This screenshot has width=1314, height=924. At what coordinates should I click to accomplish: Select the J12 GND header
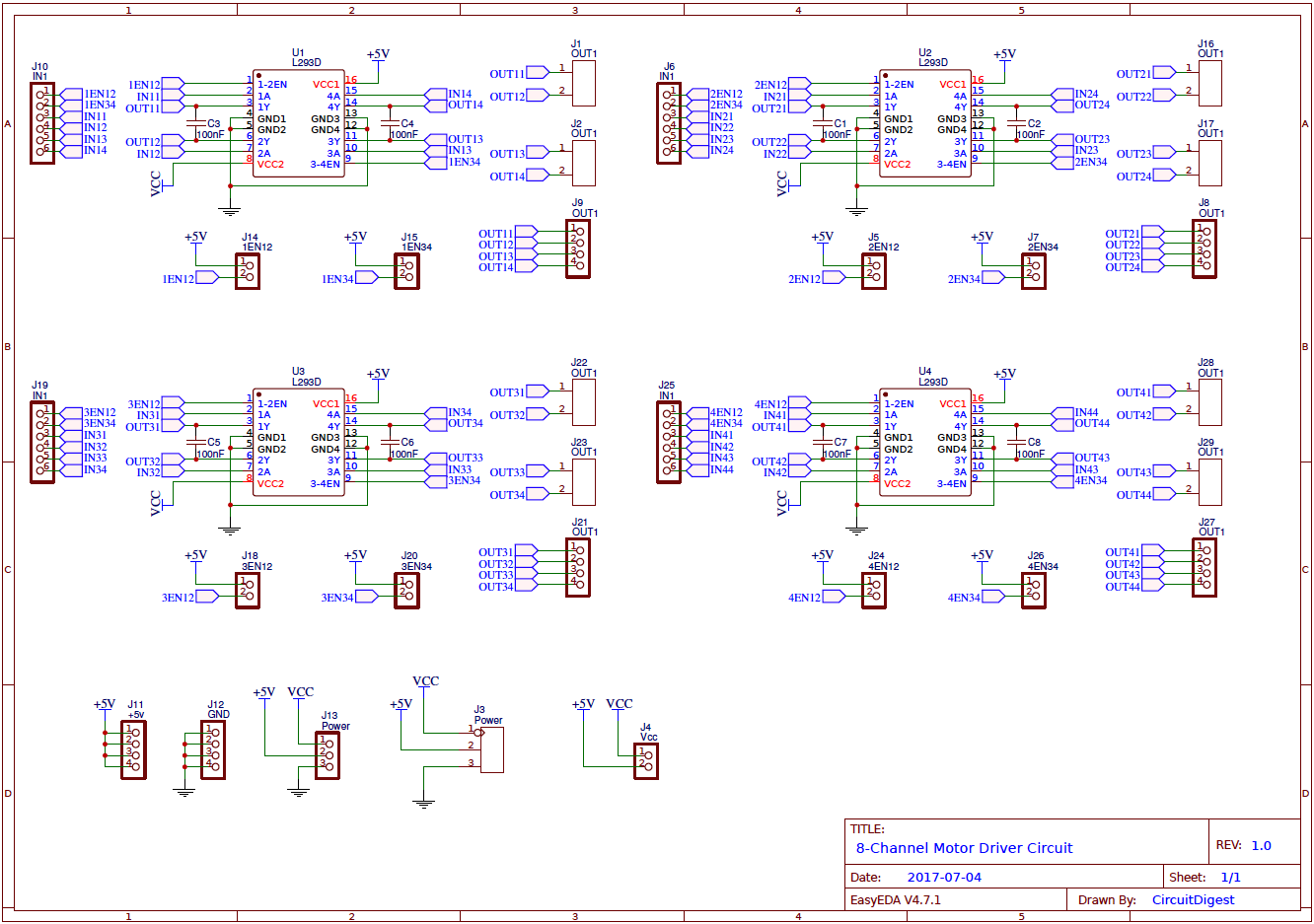tap(213, 749)
